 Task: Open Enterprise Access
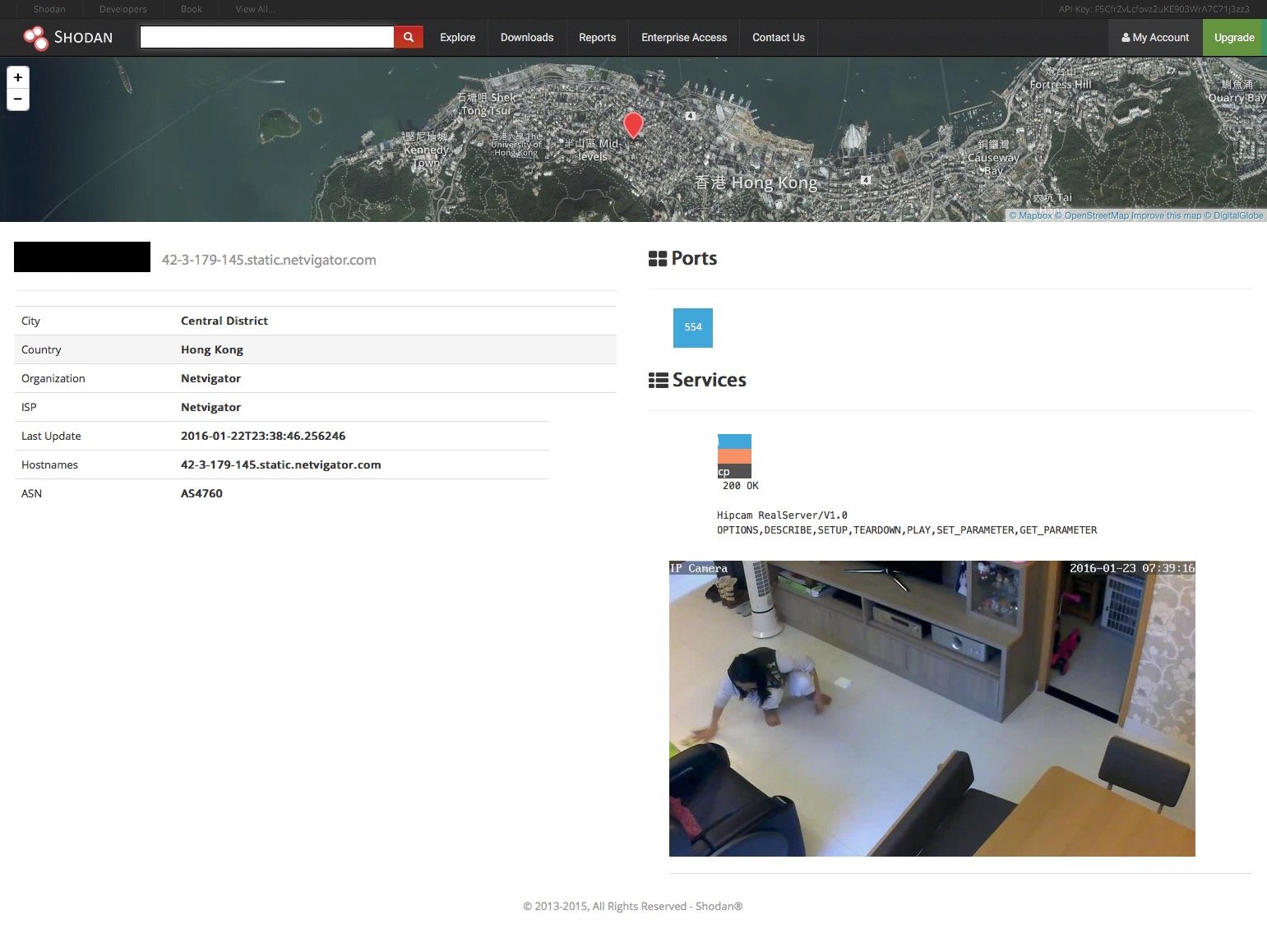[x=684, y=37]
